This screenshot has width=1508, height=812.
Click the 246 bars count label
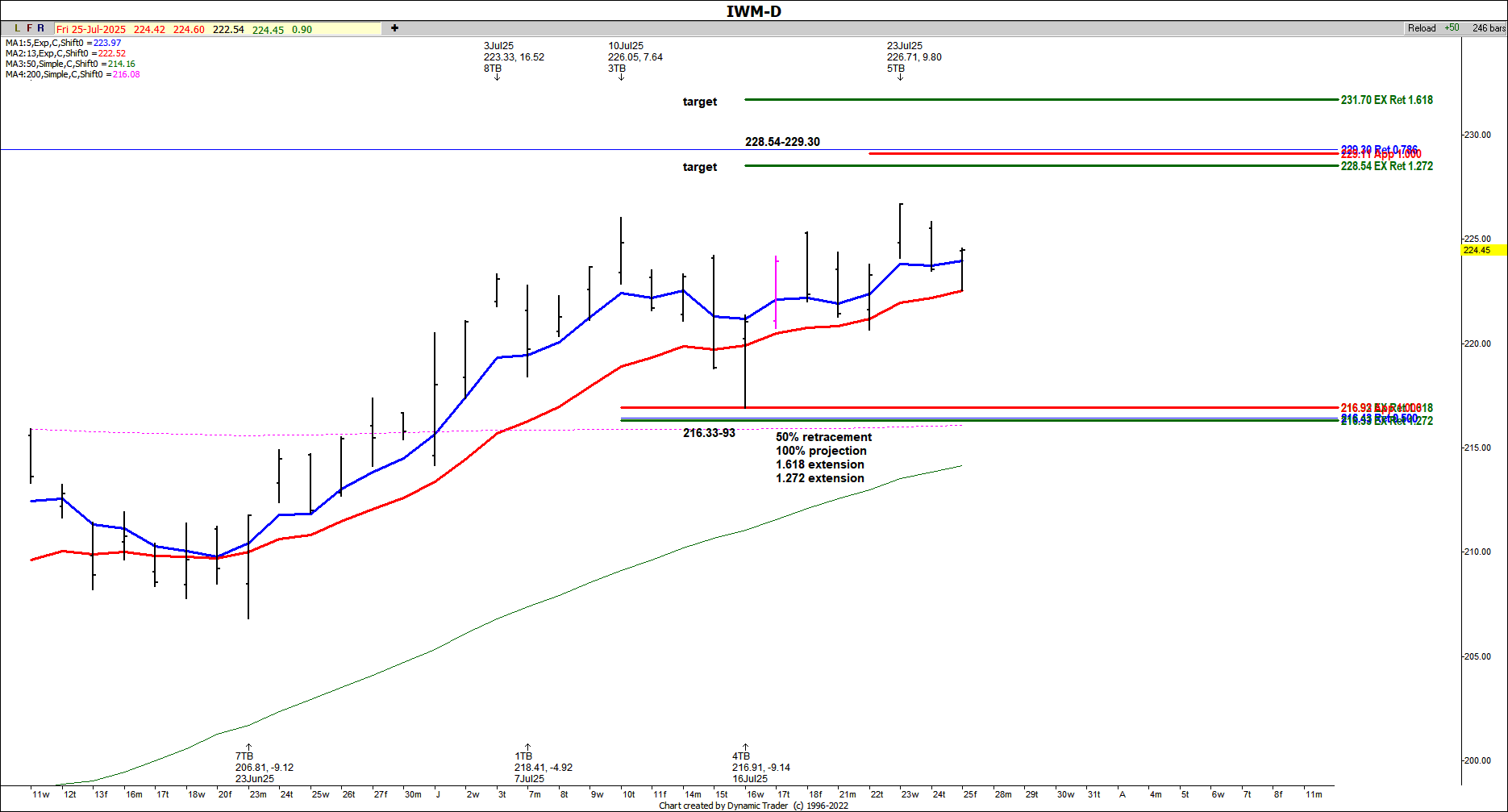1488,28
